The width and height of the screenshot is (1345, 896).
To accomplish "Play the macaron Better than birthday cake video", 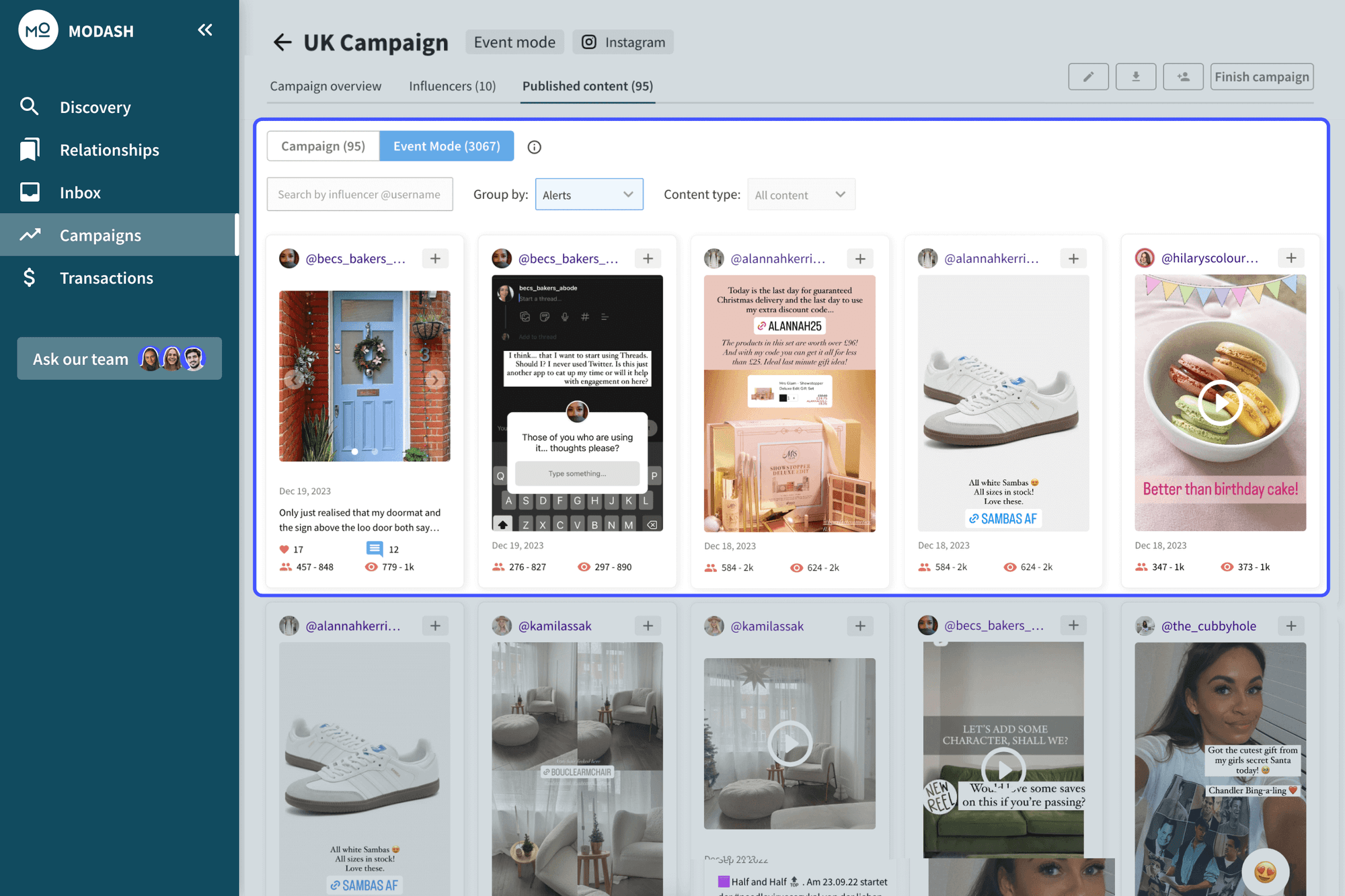I will click(x=1220, y=403).
